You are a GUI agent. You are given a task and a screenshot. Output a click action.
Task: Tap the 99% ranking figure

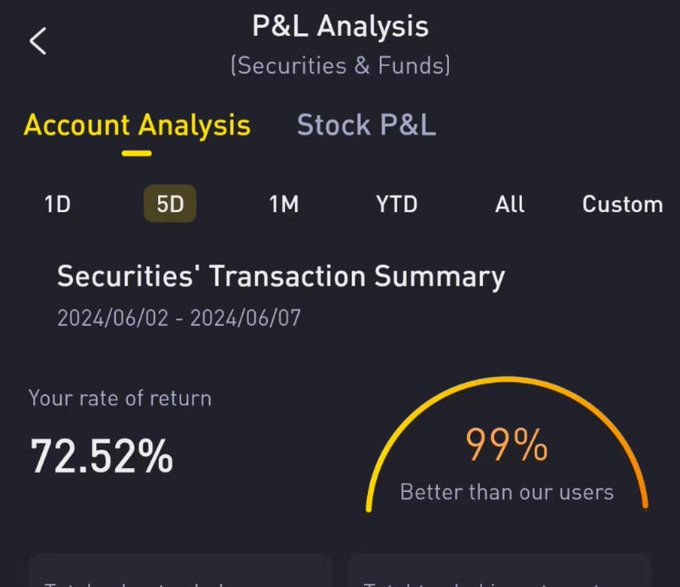pyautogui.click(x=507, y=444)
